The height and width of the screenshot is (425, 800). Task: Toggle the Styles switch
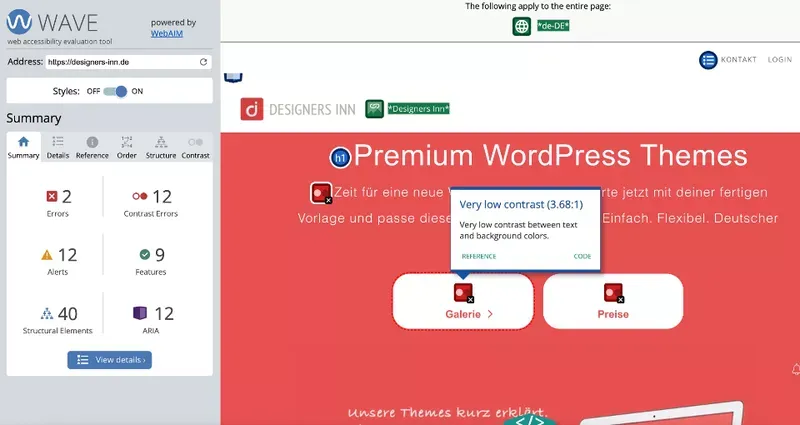click(x=116, y=91)
